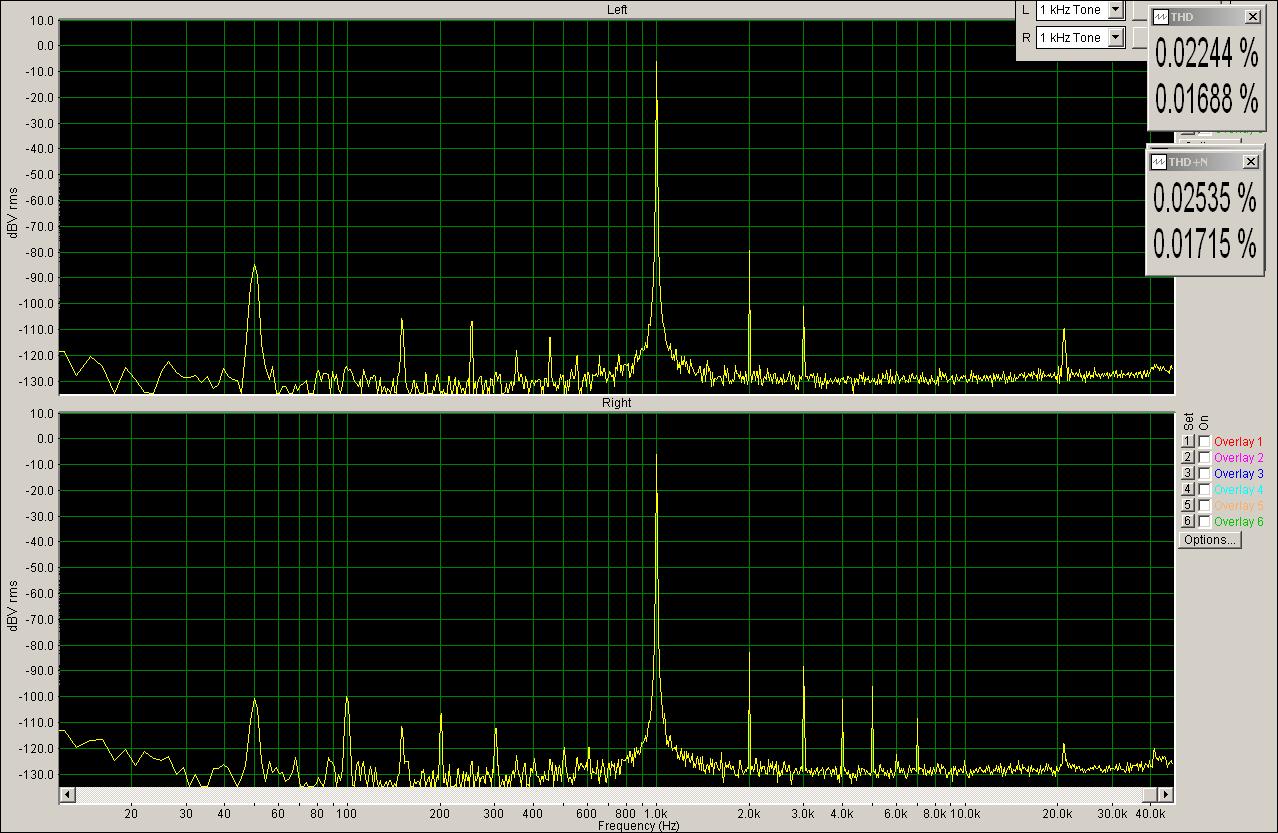Click the THD+N value 0.01715 %
1278x833 pixels.
[x=1204, y=244]
